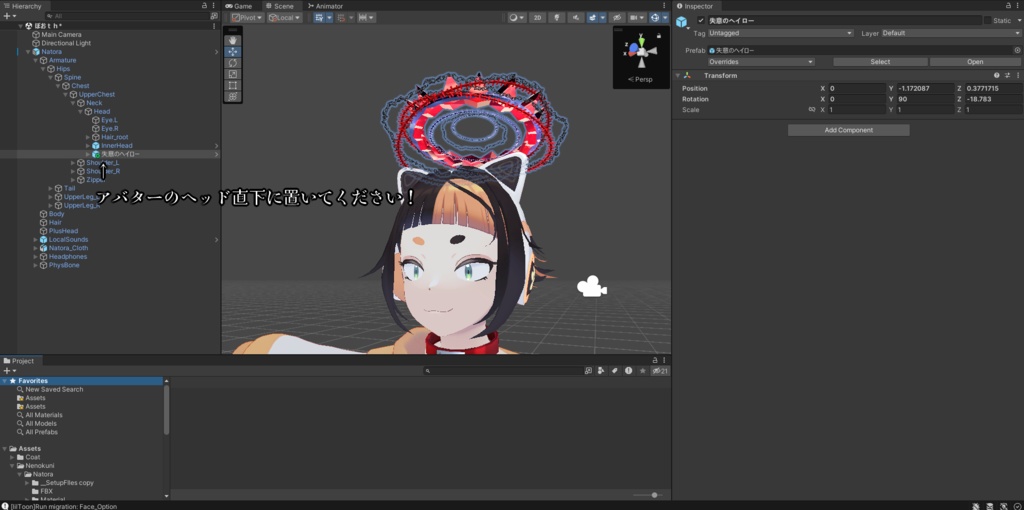Open the Overrides dropdown
This screenshot has width=1024, height=510.
click(761, 62)
